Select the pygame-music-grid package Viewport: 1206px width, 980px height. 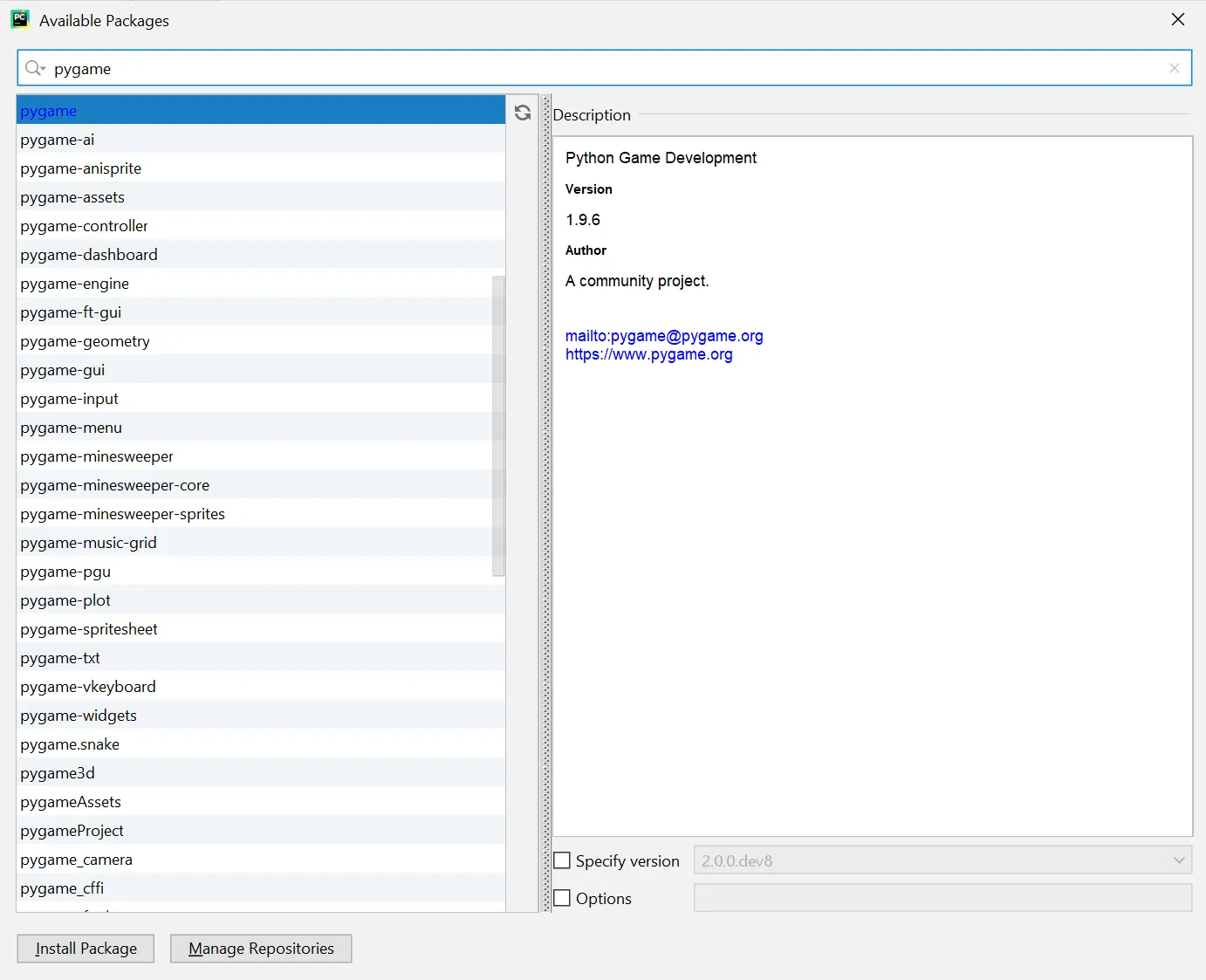261,543
